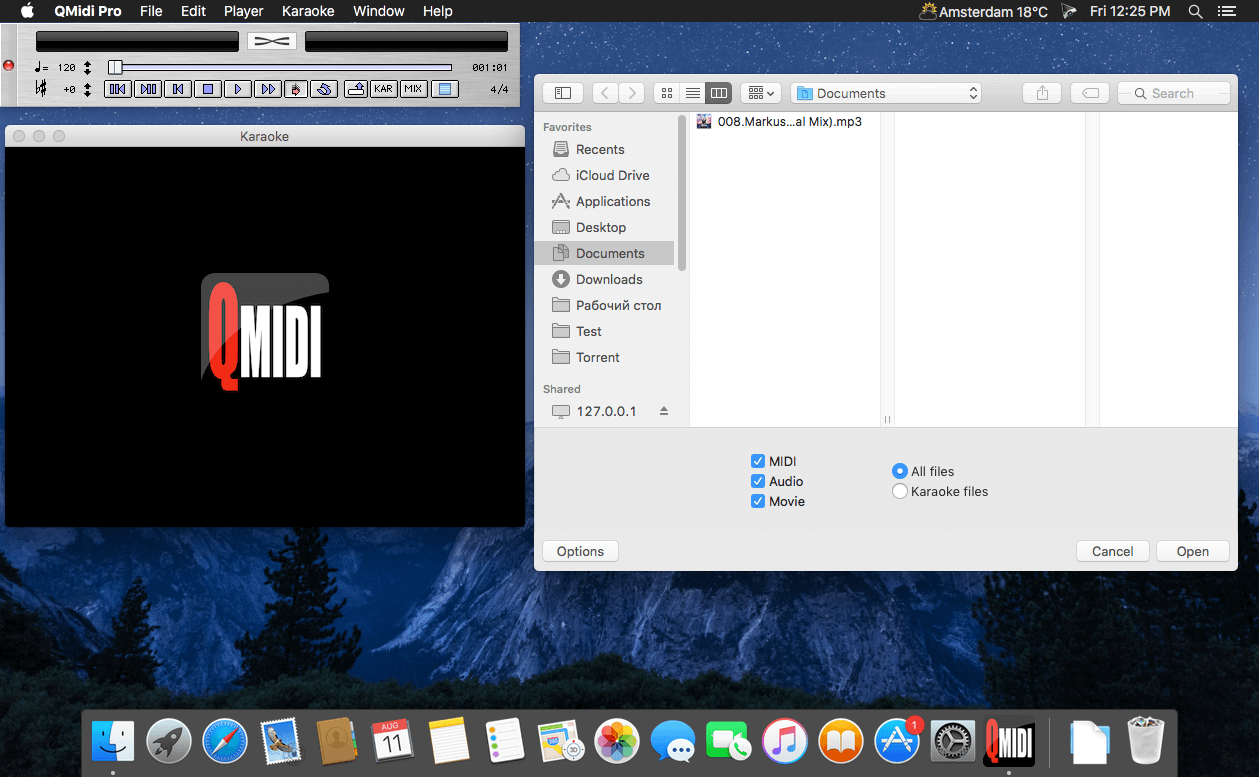Click the Search field in file dialog
This screenshot has height=777, width=1259.
[x=1174, y=93]
